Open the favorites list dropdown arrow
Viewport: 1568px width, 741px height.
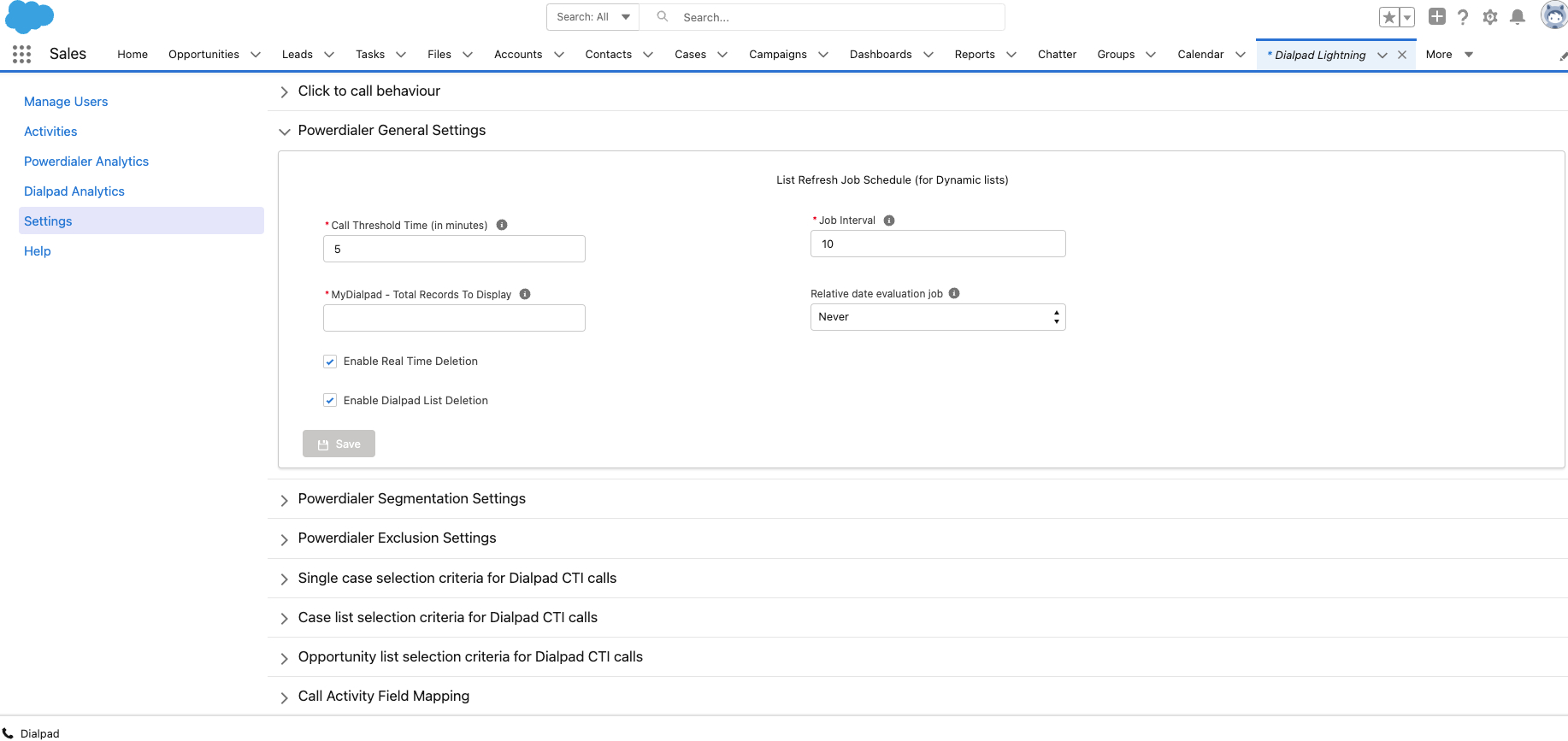(1407, 17)
